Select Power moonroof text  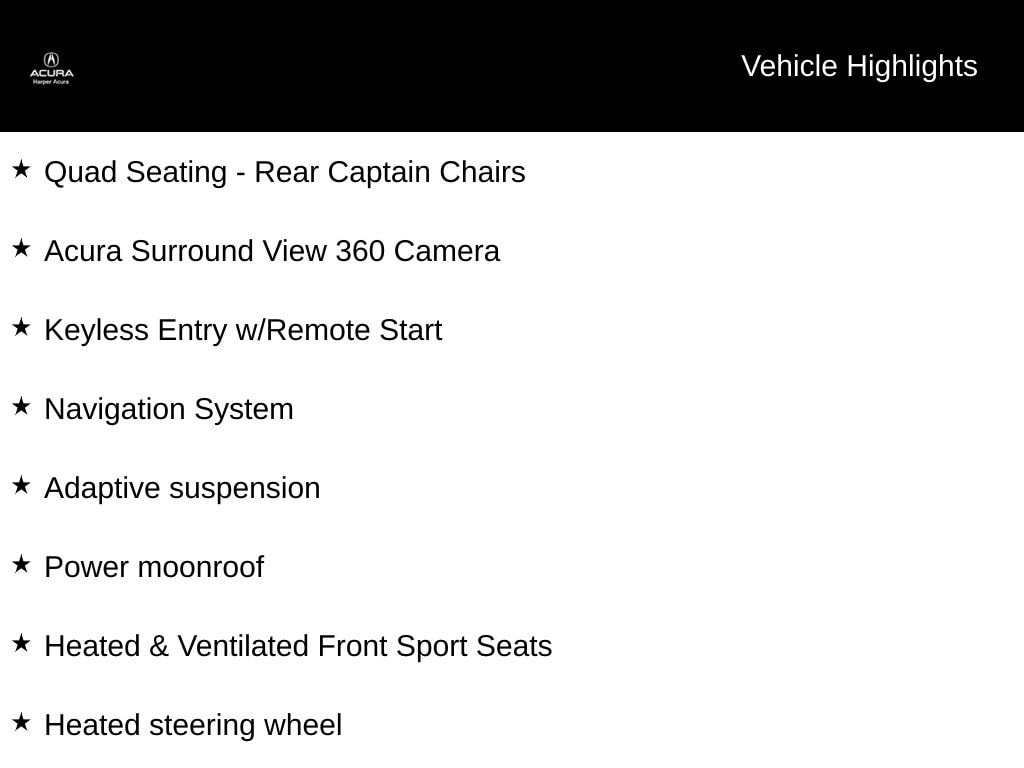154,568
